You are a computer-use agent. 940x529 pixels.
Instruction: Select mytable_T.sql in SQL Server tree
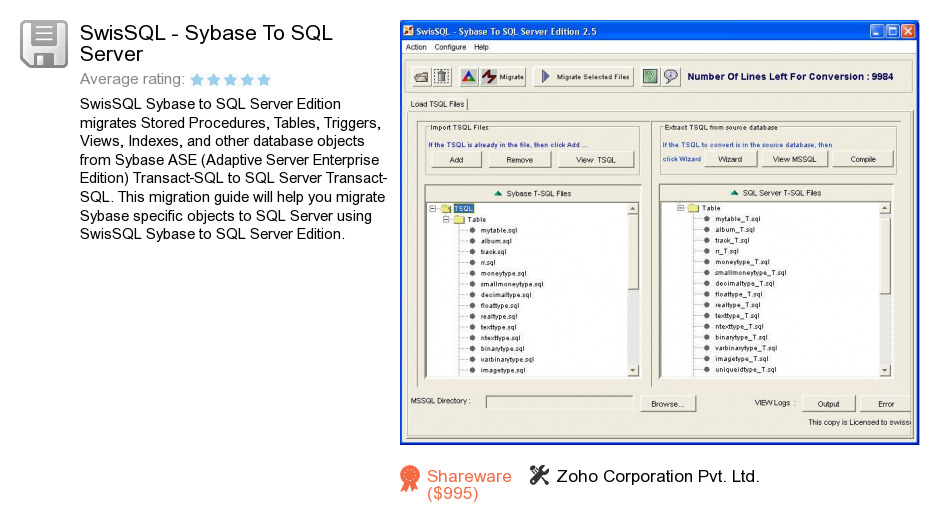[x=737, y=219]
